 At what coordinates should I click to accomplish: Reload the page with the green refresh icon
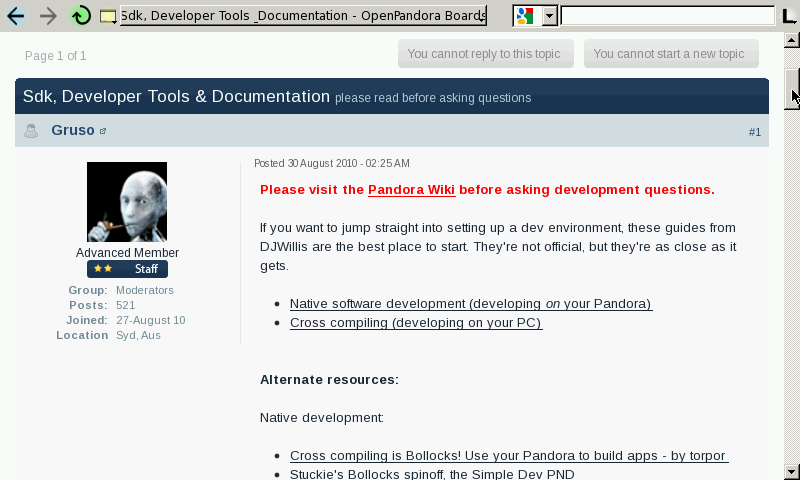[x=81, y=16]
